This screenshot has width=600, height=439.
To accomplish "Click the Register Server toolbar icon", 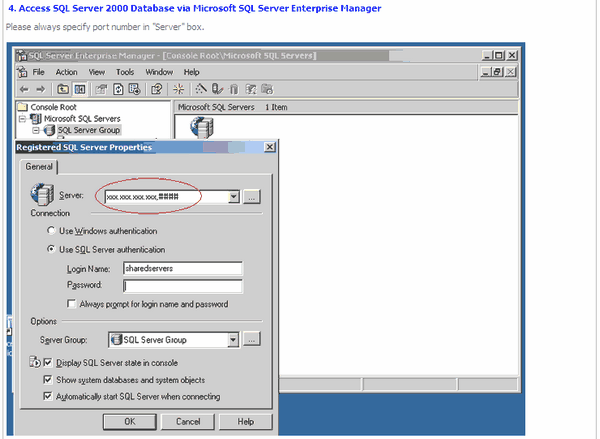I will (x=217, y=89).
